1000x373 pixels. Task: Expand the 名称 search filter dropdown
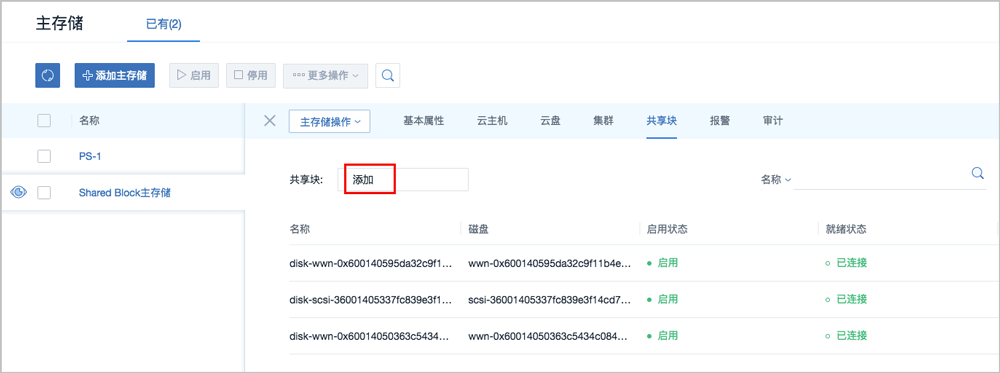(x=776, y=180)
